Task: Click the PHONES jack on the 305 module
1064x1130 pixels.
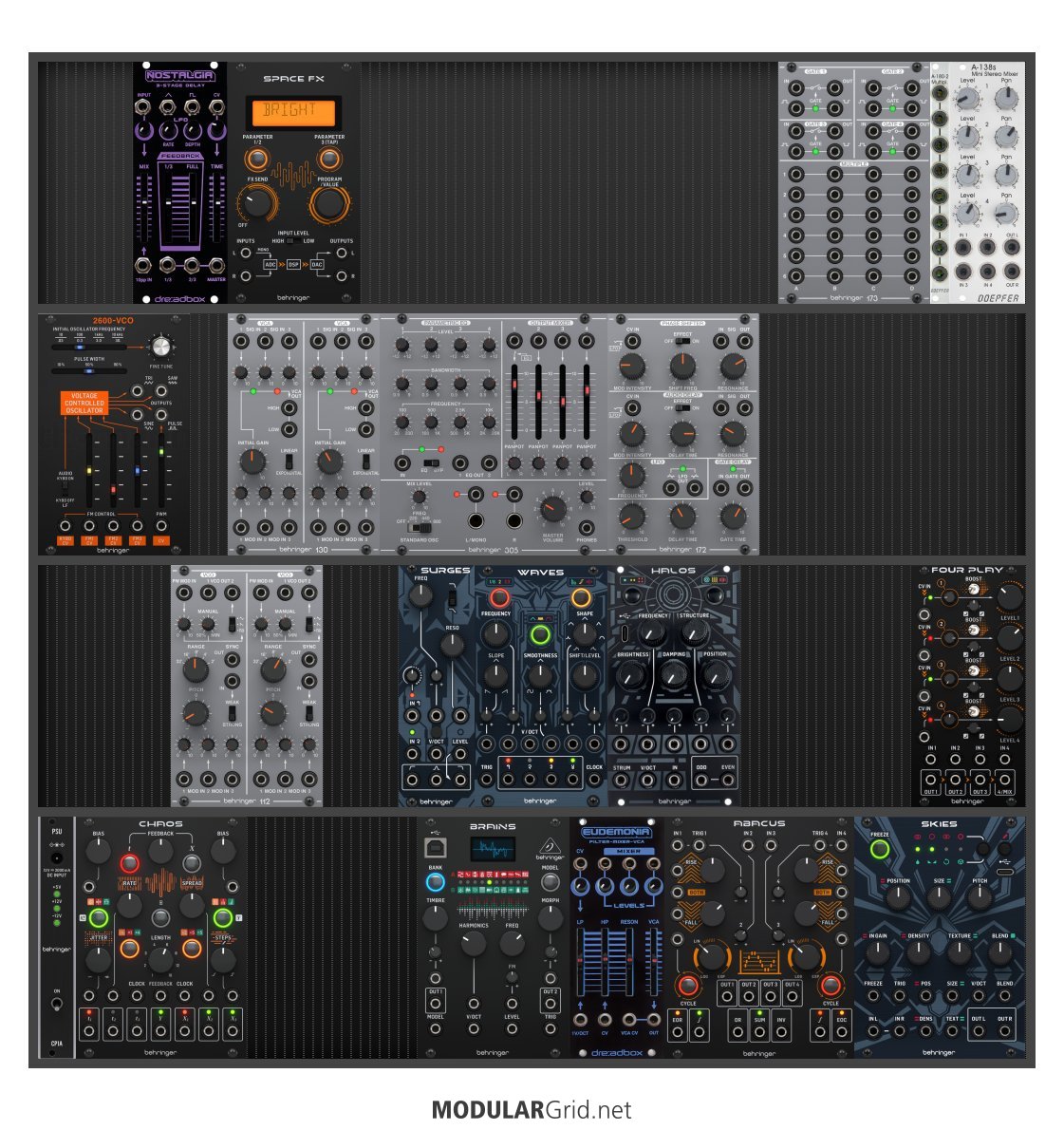Action: tap(588, 528)
